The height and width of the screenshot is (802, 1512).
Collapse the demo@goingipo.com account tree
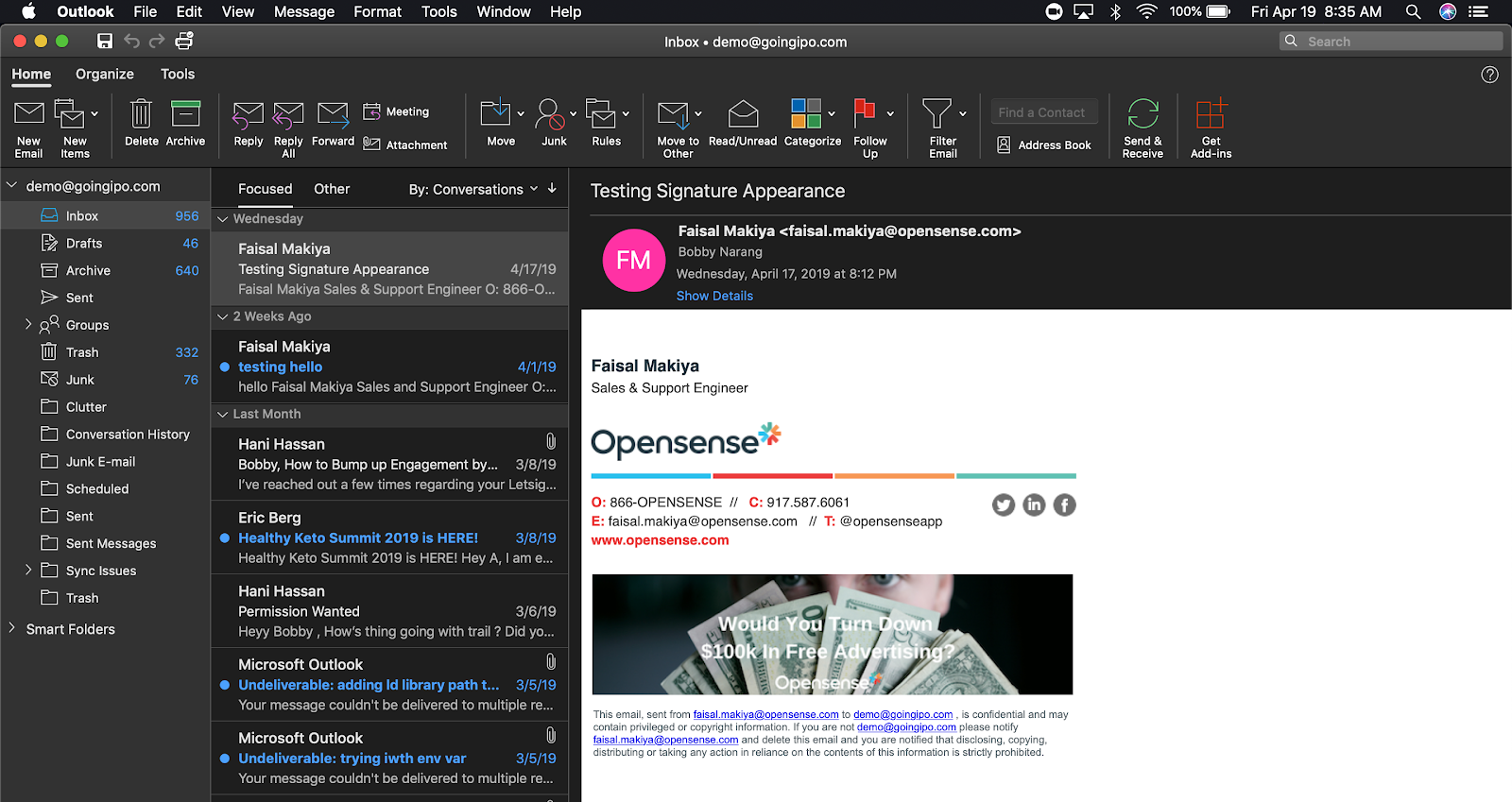12,186
